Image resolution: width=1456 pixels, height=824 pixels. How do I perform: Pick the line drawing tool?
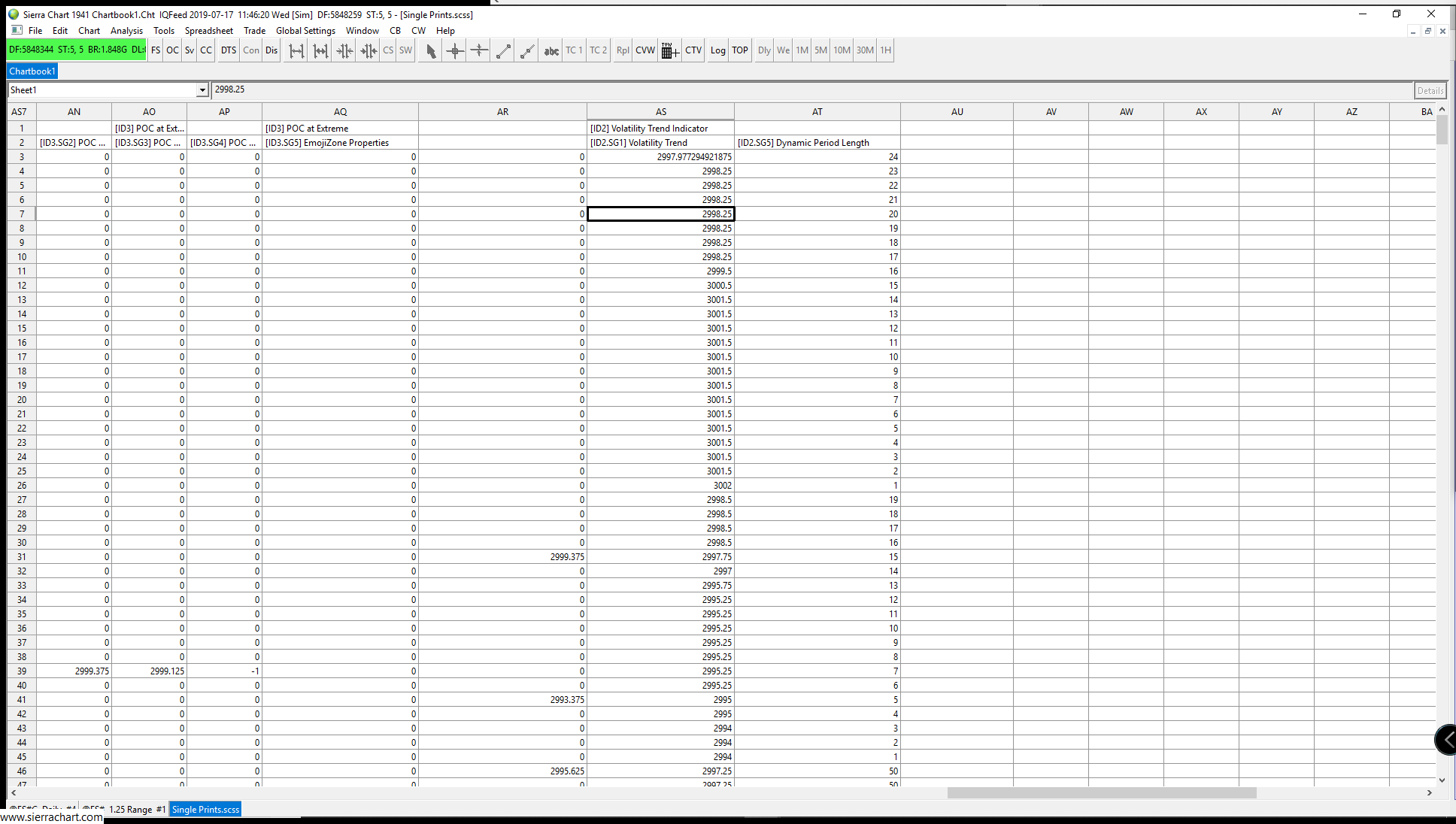click(x=503, y=50)
